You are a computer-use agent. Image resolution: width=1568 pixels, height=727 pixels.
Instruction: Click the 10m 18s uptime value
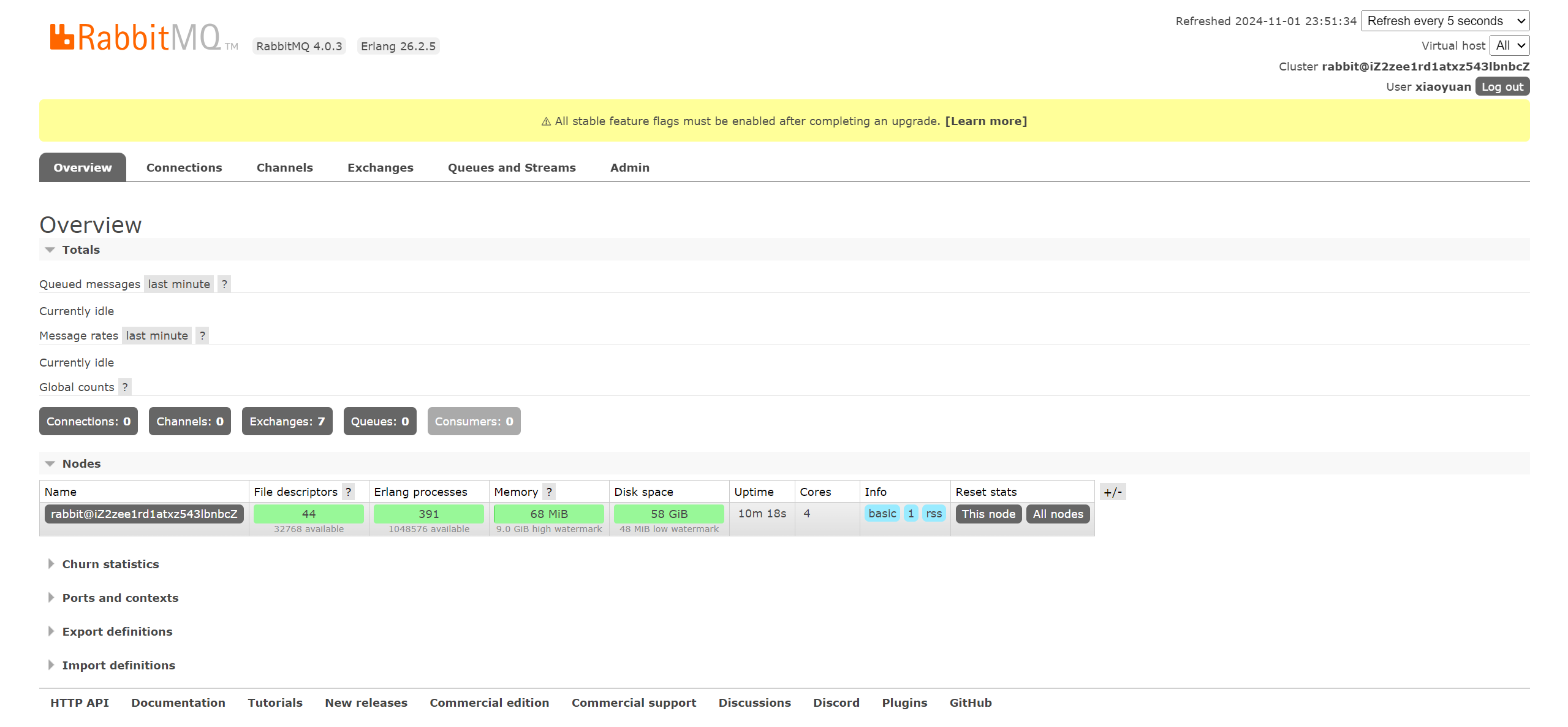762,513
